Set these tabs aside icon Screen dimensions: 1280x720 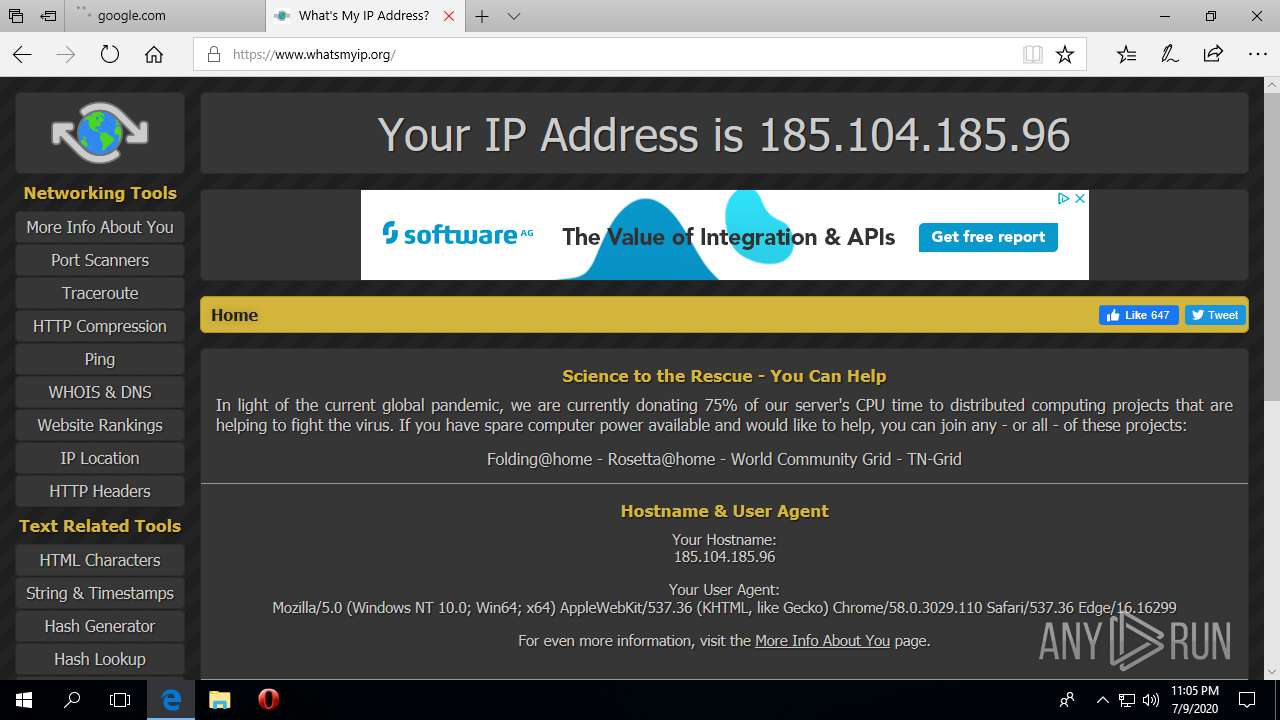pyautogui.click(x=48, y=16)
